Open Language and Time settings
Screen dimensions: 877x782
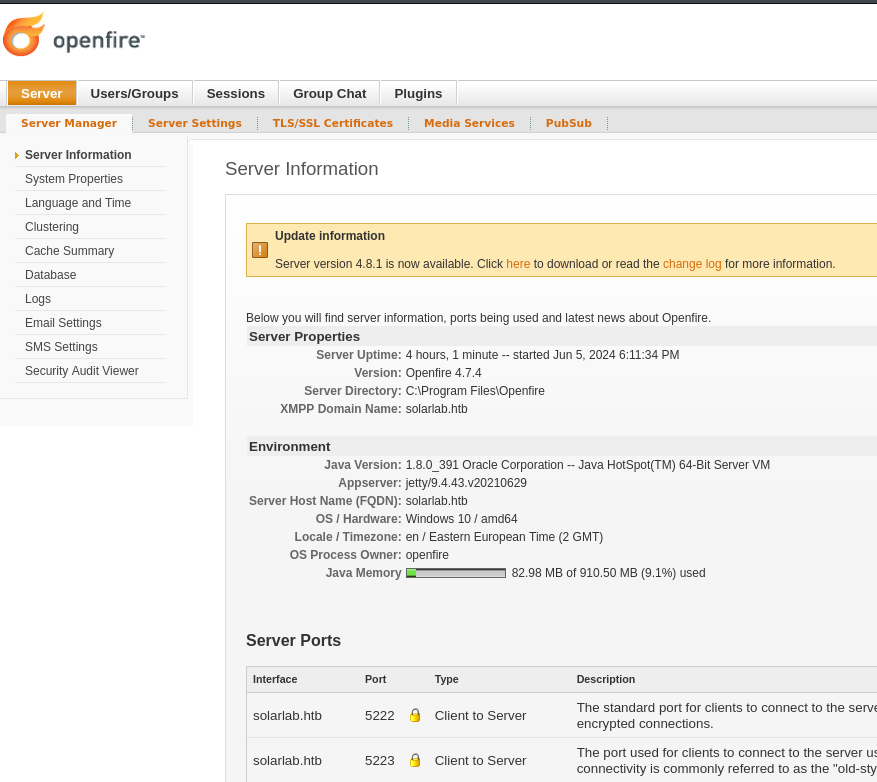point(78,203)
